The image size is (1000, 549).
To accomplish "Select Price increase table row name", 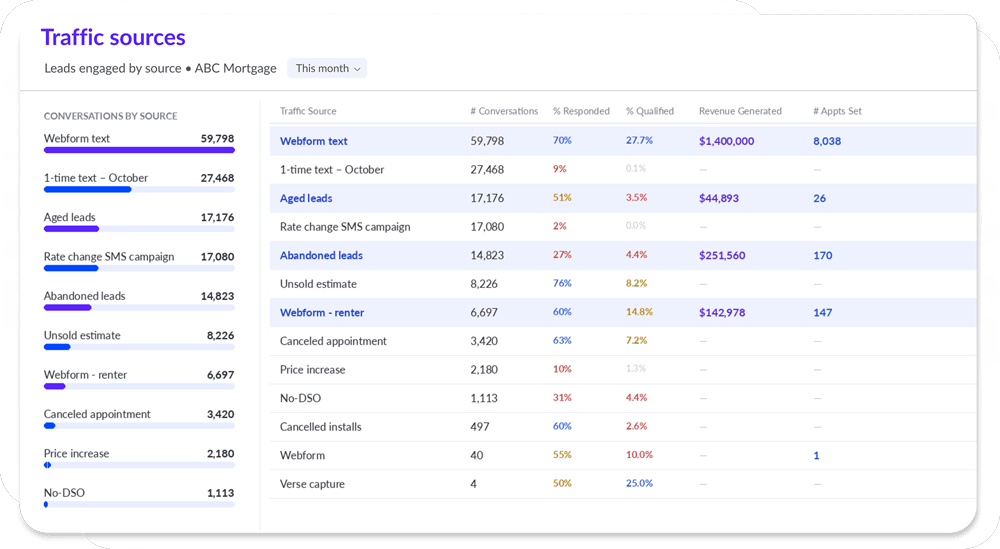I will click(312, 370).
